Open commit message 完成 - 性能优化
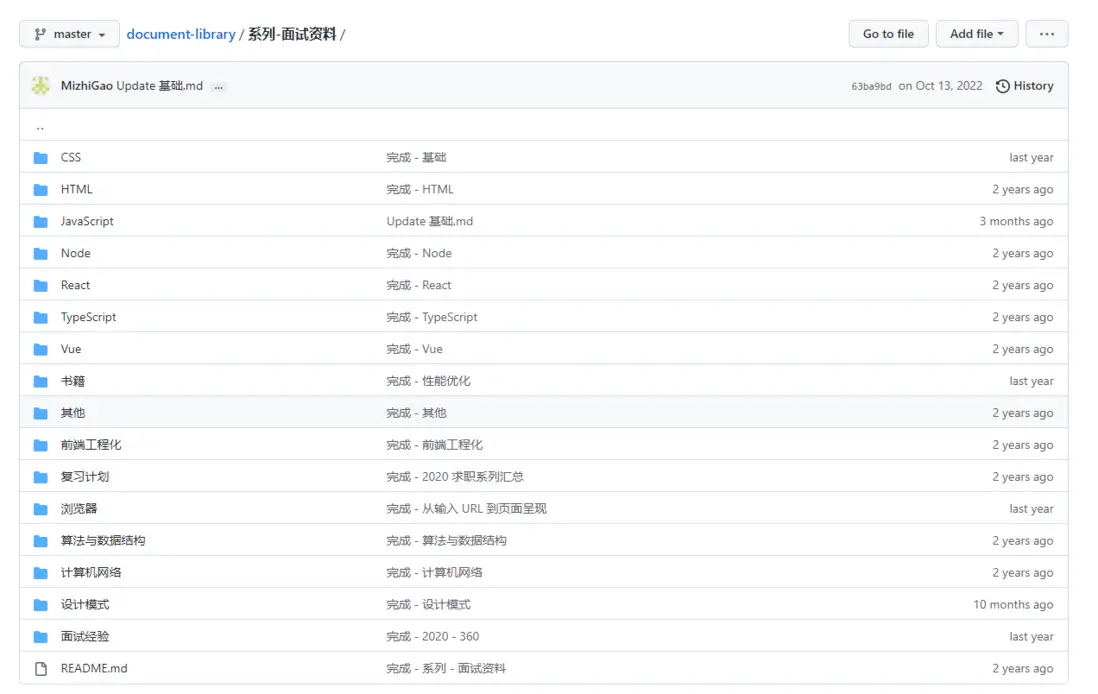The height and width of the screenshot is (694, 1098). [429, 381]
